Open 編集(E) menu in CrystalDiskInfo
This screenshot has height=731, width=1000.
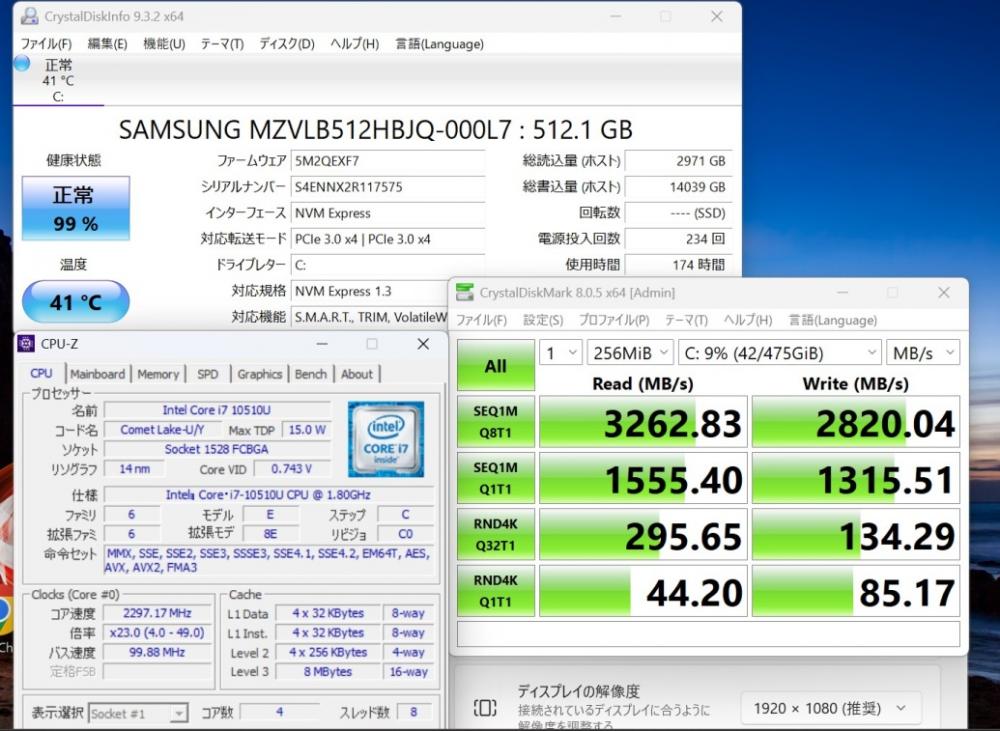click(x=107, y=44)
